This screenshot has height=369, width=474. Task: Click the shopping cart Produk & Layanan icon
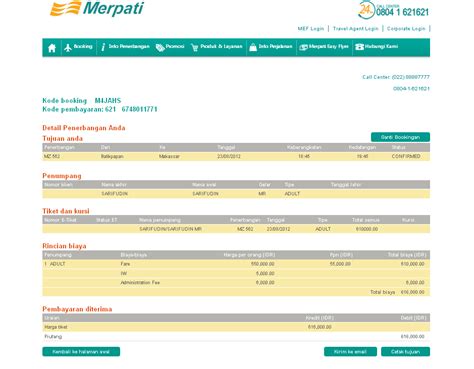coord(195,48)
